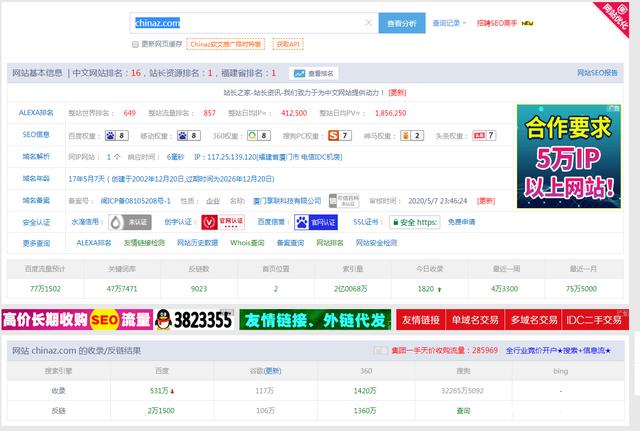Click today's indexed value 1820

pos(426,289)
